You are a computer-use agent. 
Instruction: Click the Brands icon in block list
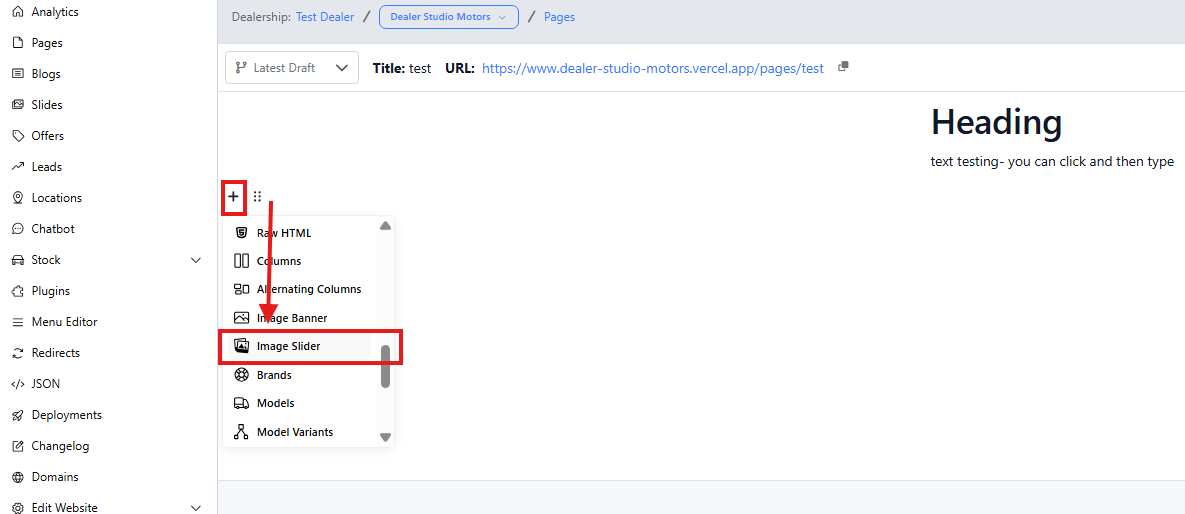click(x=241, y=375)
